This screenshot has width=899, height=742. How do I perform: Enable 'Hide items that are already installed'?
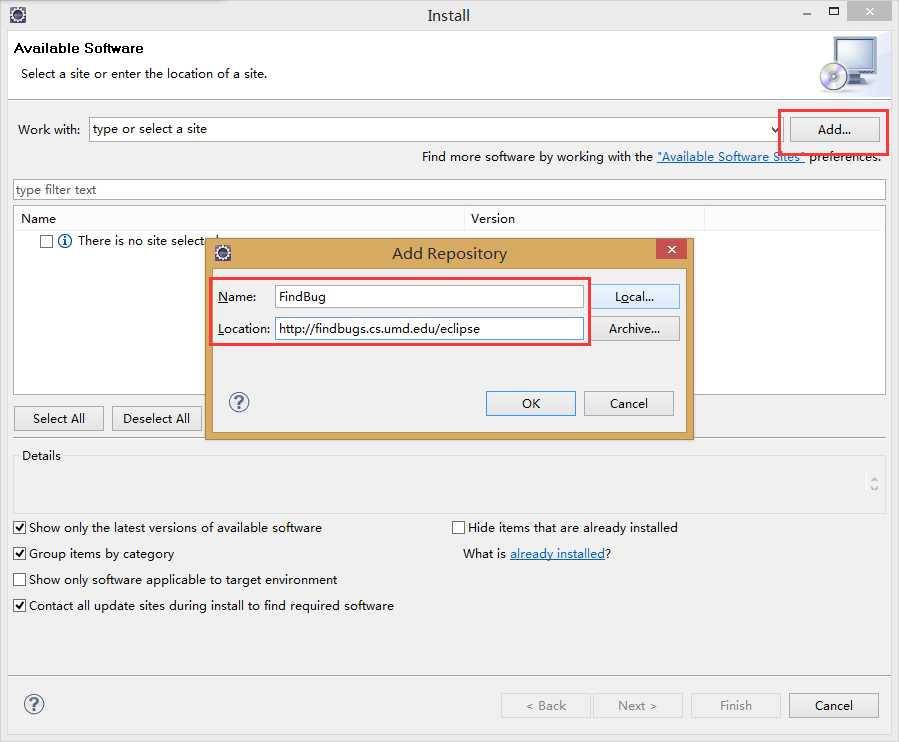pos(458,528)
